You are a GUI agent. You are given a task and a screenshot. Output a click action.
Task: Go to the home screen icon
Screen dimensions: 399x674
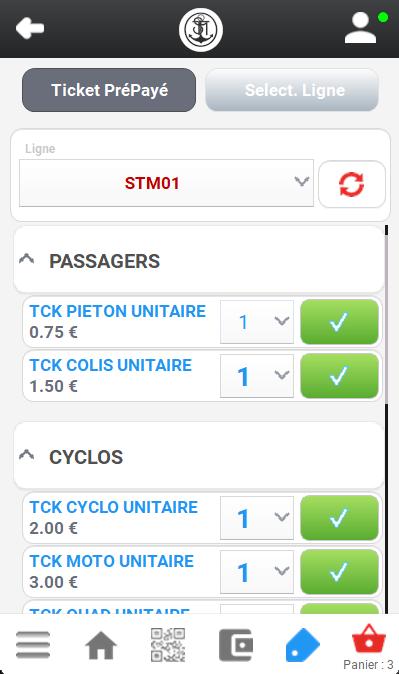point(101,645)
